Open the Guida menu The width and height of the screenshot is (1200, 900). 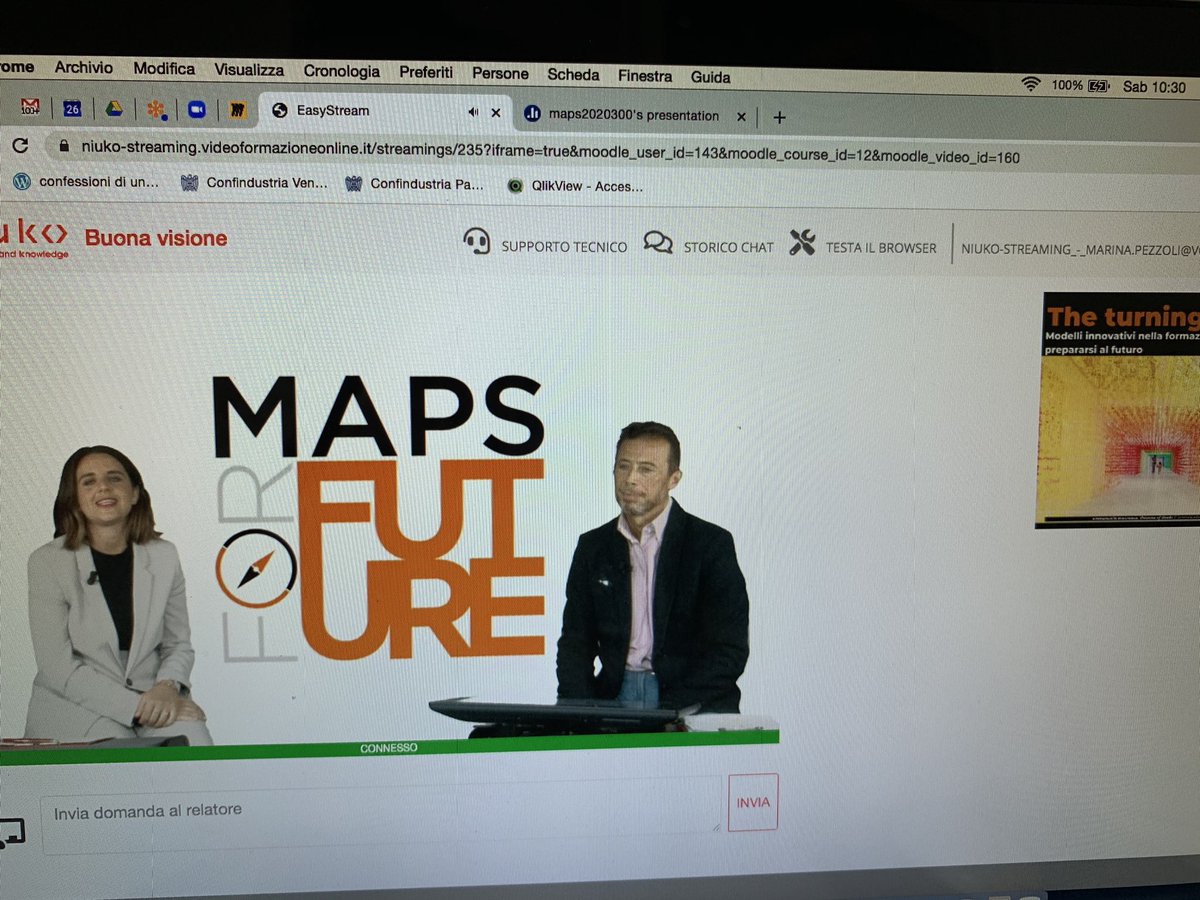pos(710,76)
